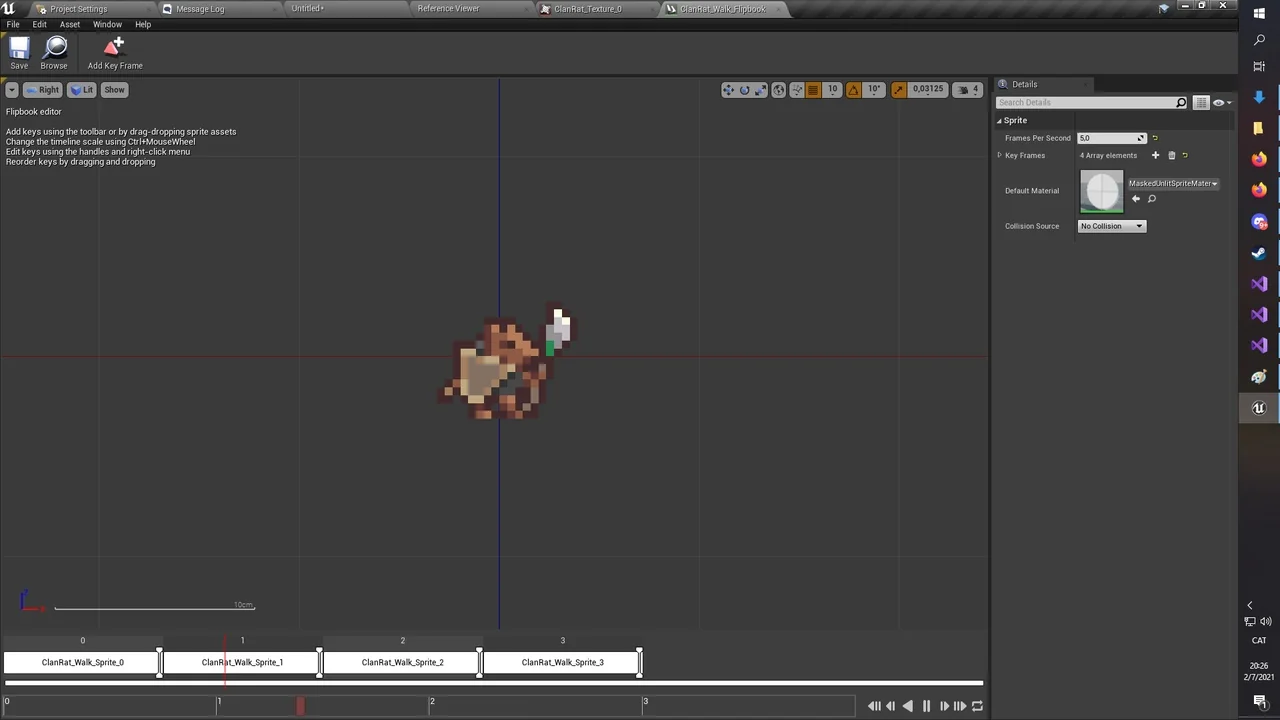1280x720 pixels.
Task: Expand the Key Frames array
Action: pos(999,155)
